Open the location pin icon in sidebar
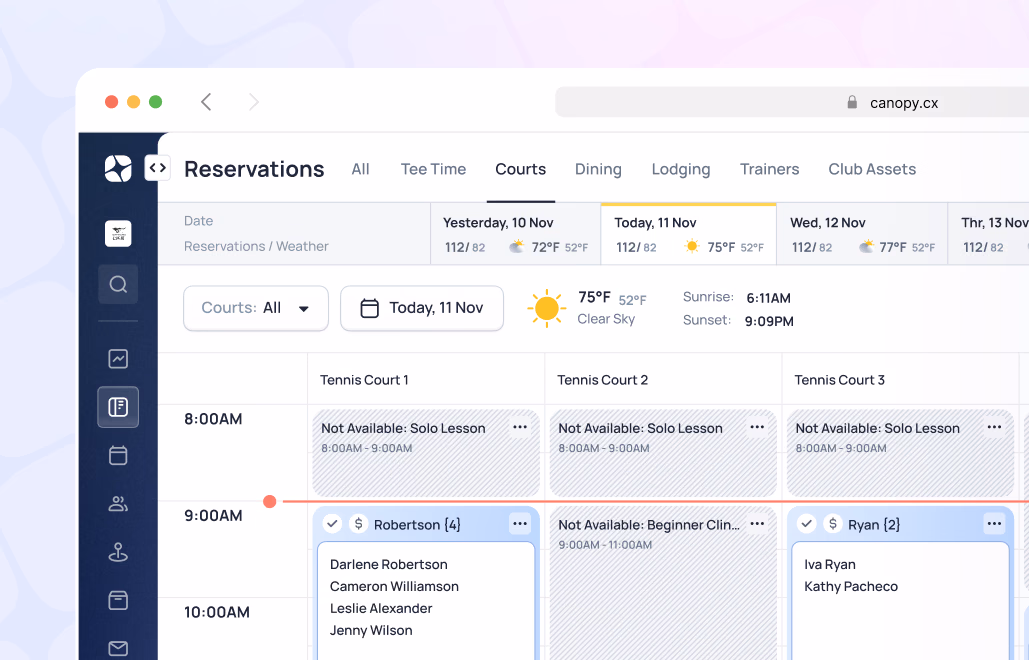Screen dimensions: 1029x660 (118, 552)
